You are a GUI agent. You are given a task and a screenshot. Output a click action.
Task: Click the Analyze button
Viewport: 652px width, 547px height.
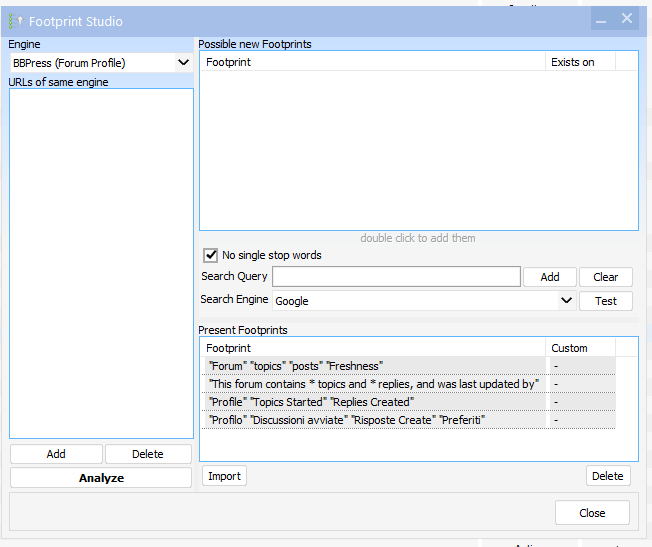click(x=101, y=478)
